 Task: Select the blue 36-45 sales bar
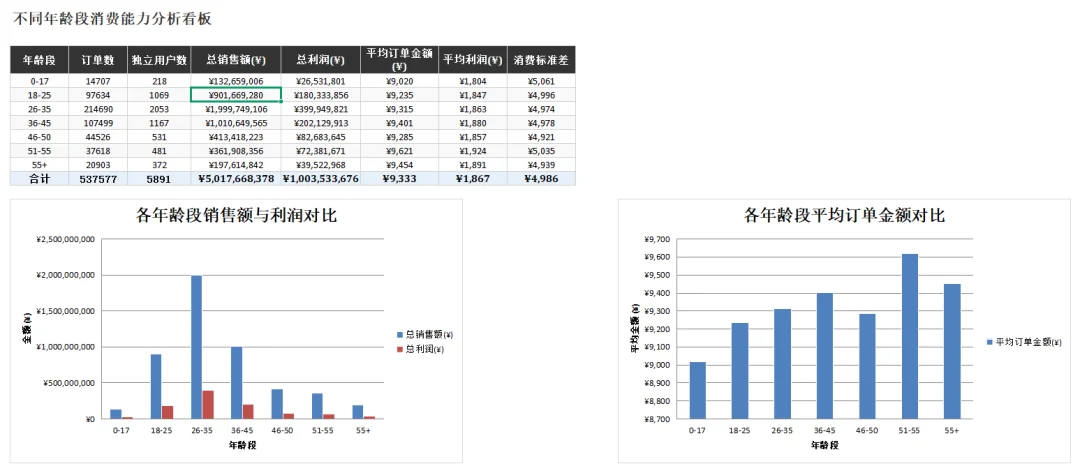click(x=237, y=383)
